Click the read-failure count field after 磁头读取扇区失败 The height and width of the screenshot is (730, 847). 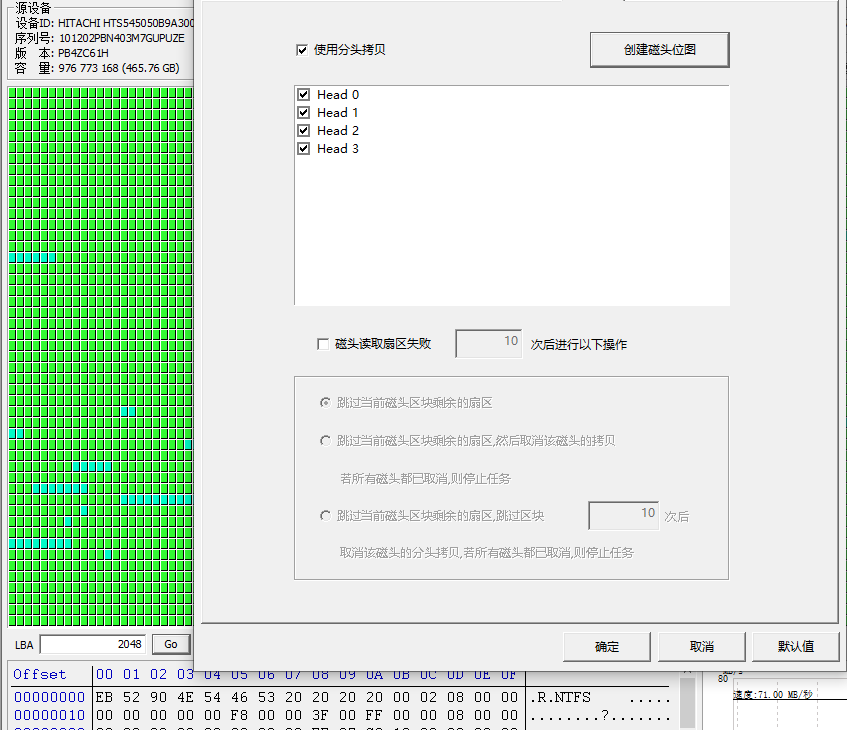coord(489,344)
